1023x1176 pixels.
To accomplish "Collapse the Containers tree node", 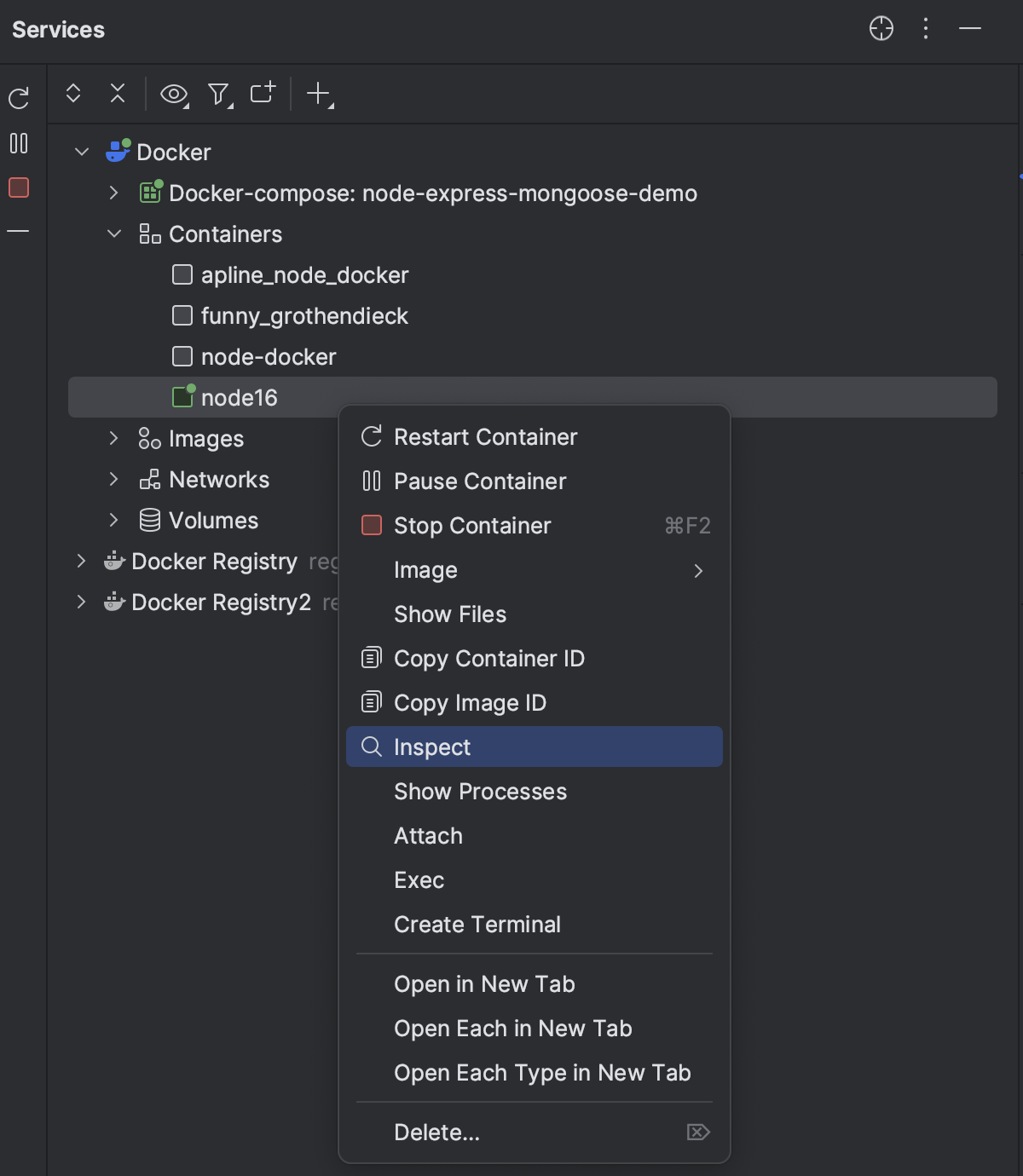I will (114, 233).
